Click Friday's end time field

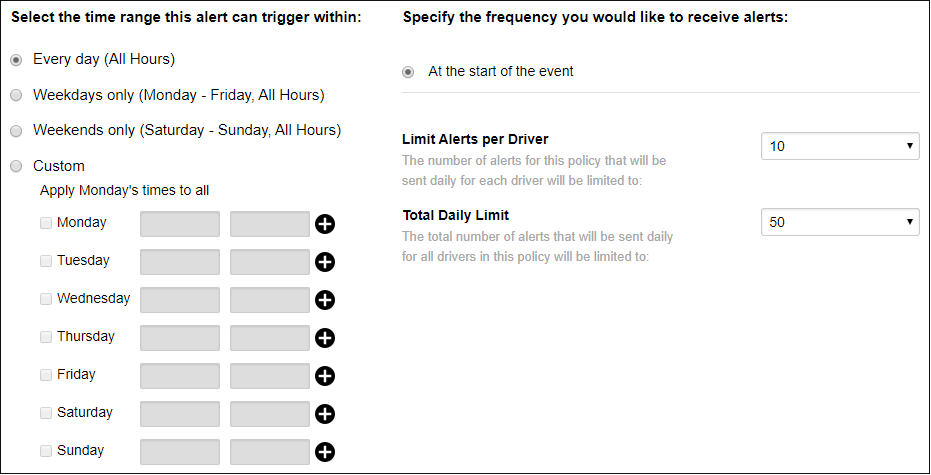270,376
